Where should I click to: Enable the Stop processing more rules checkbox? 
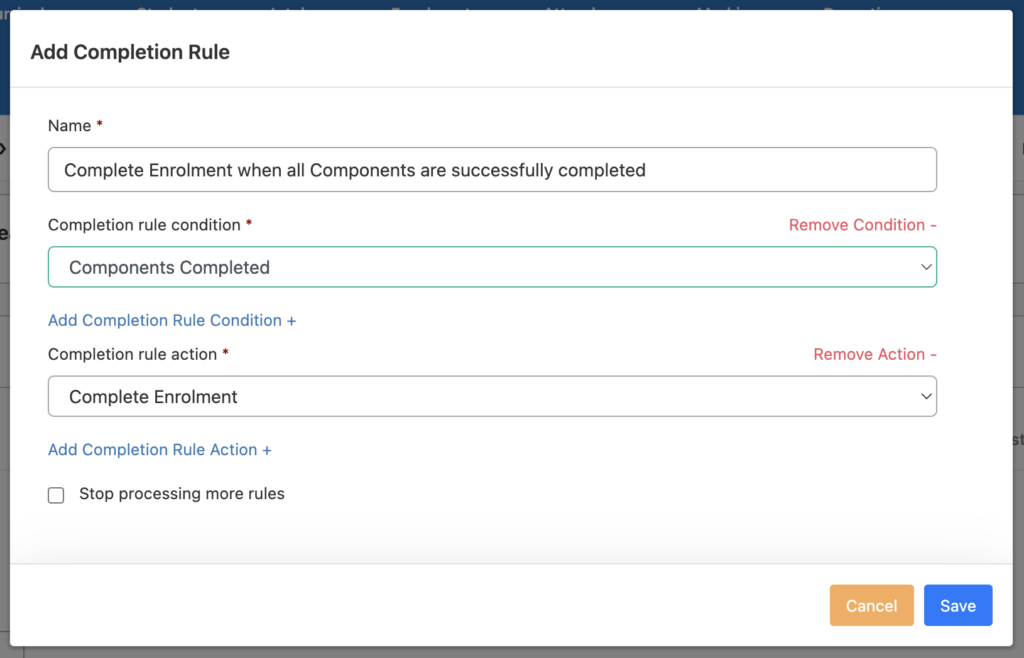point(56,495)
